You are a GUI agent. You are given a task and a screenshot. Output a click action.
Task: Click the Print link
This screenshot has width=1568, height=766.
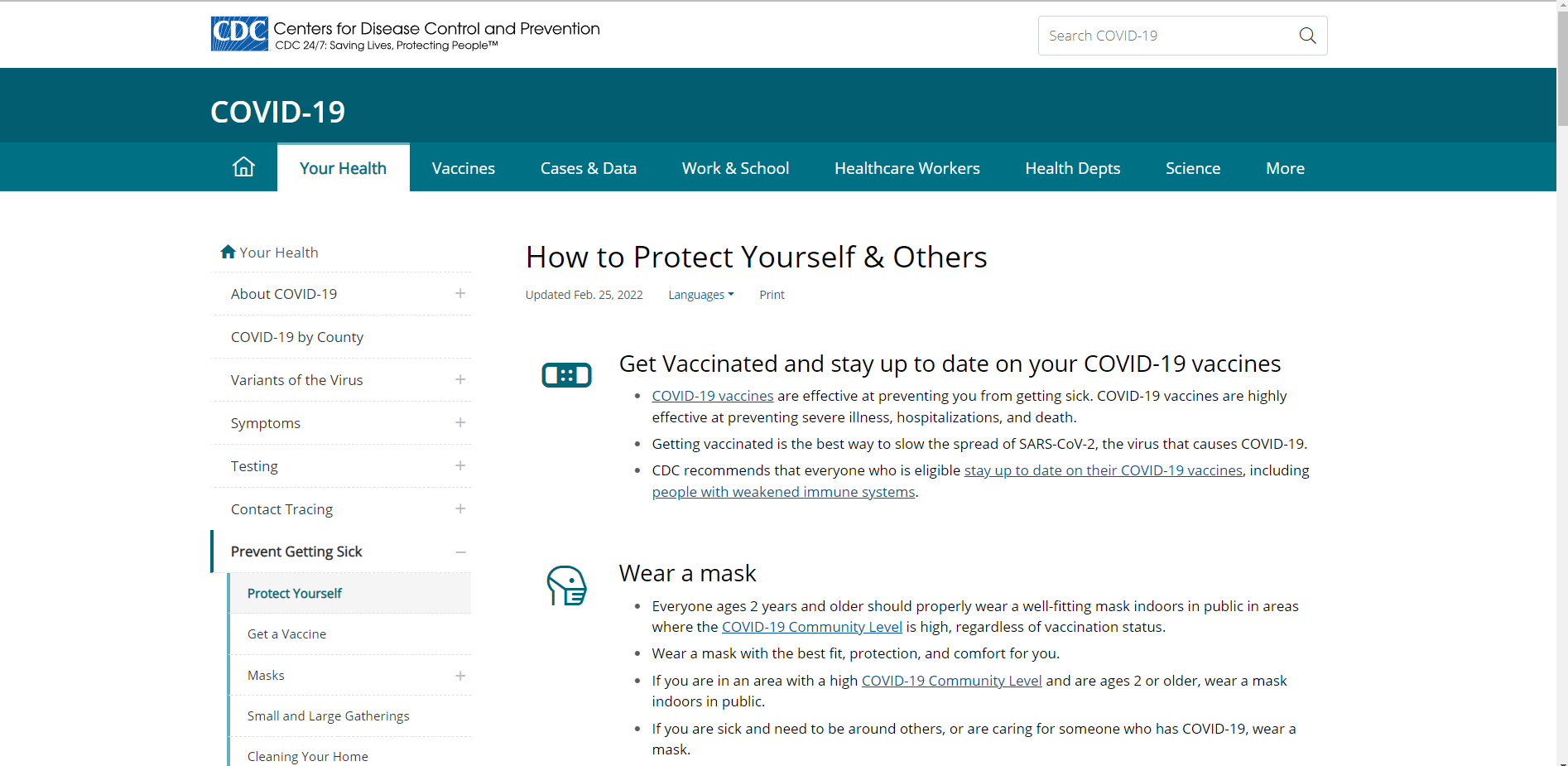(x=772, y=295)
